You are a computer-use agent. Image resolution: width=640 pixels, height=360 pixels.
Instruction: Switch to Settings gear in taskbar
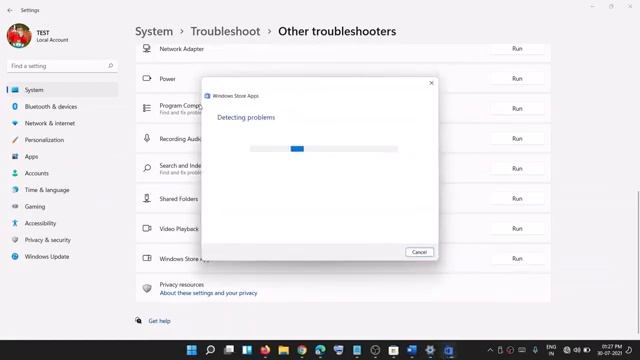[x=430, y=350]
